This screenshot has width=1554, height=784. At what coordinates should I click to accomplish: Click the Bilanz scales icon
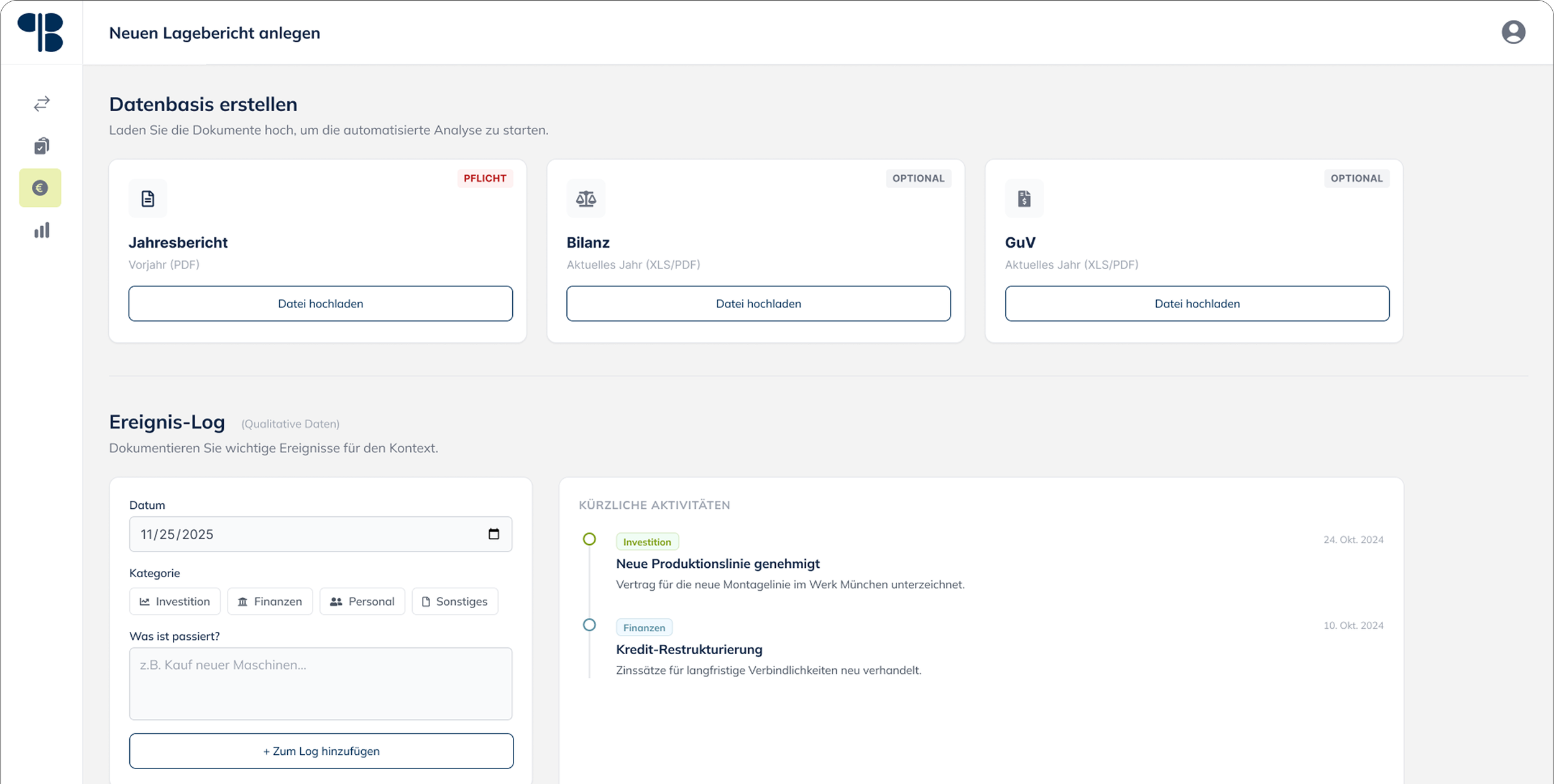pos(586,199)
